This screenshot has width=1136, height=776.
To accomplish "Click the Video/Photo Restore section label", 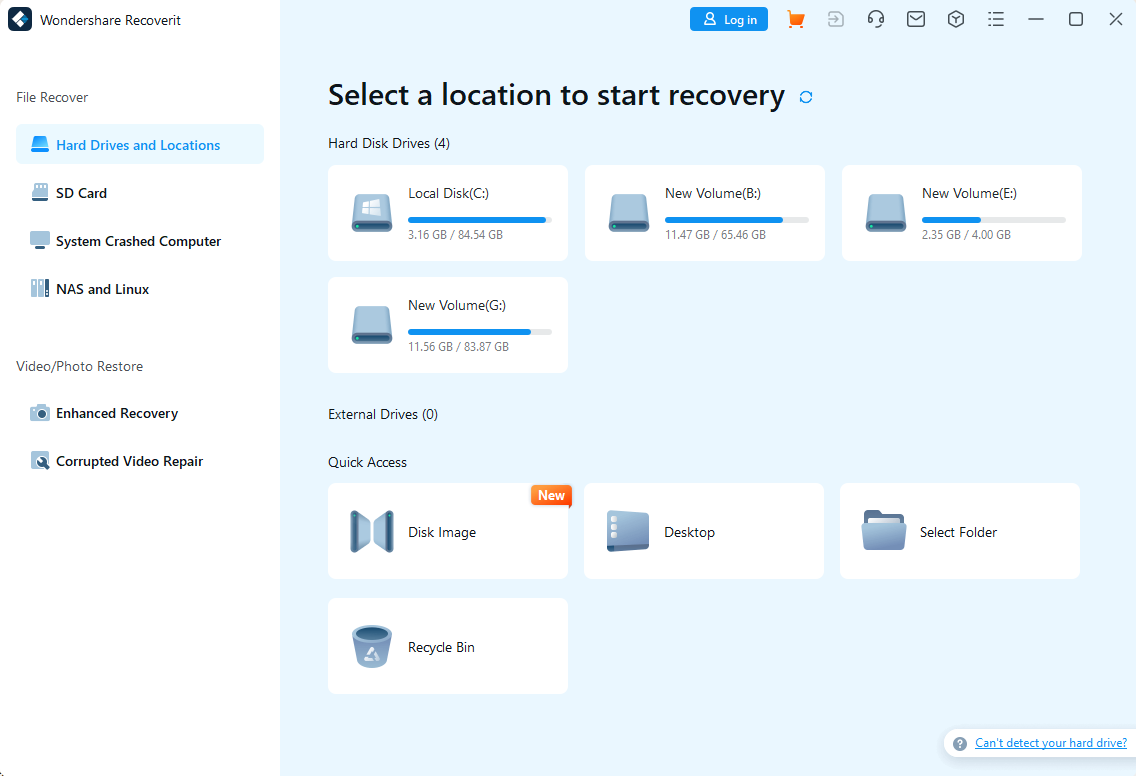I will pyautogui.click(x=80, y=367).
